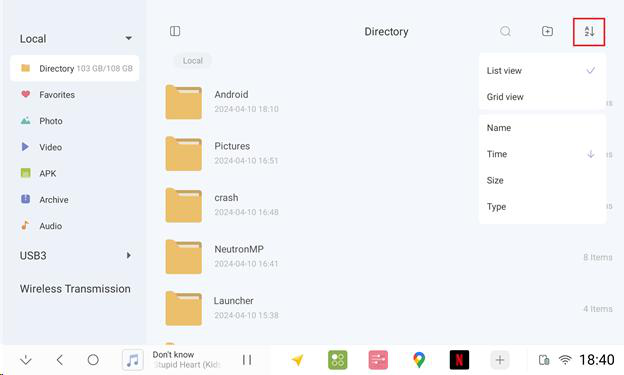
Task: Toggle the sidebar panel icon
Action: point(175,31)
